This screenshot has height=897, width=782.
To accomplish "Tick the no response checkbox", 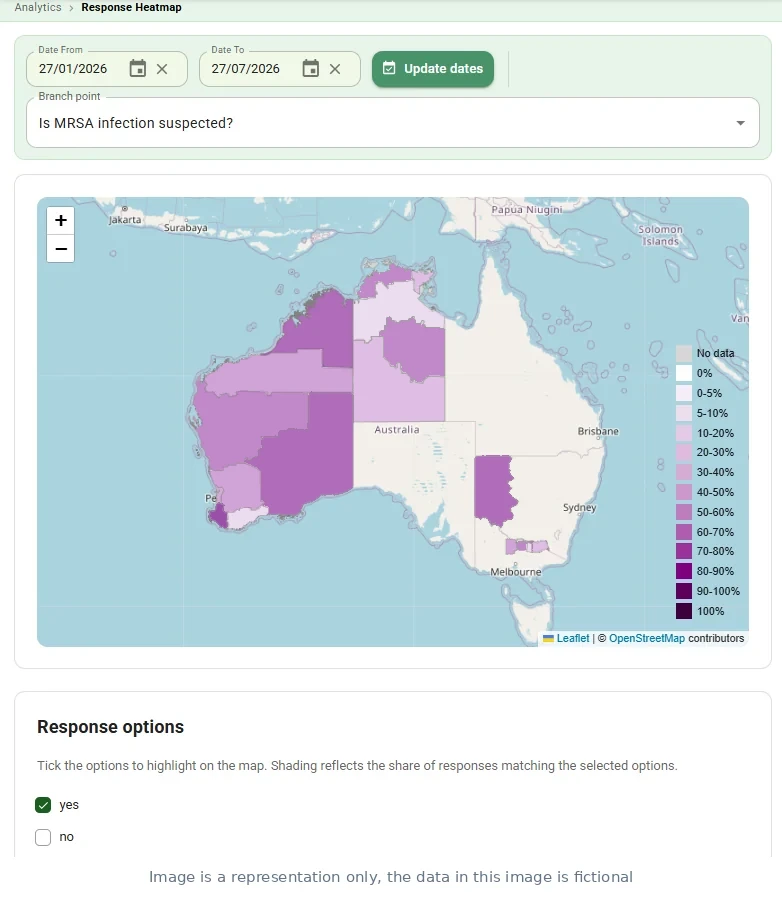I will 43,837.
